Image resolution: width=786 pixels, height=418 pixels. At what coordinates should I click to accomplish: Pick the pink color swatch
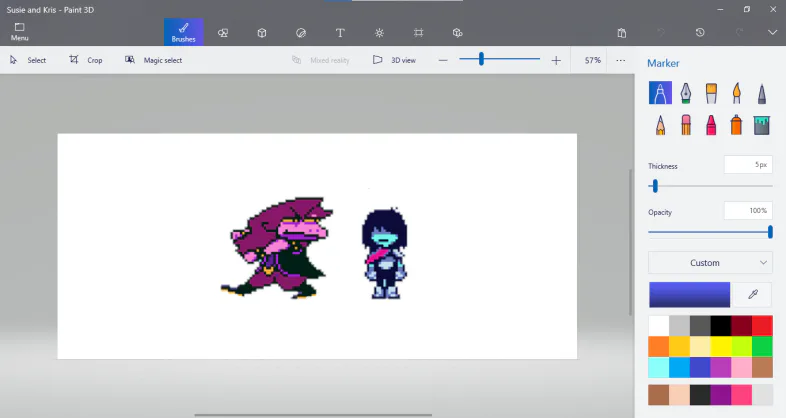click(x=741, y=367)
